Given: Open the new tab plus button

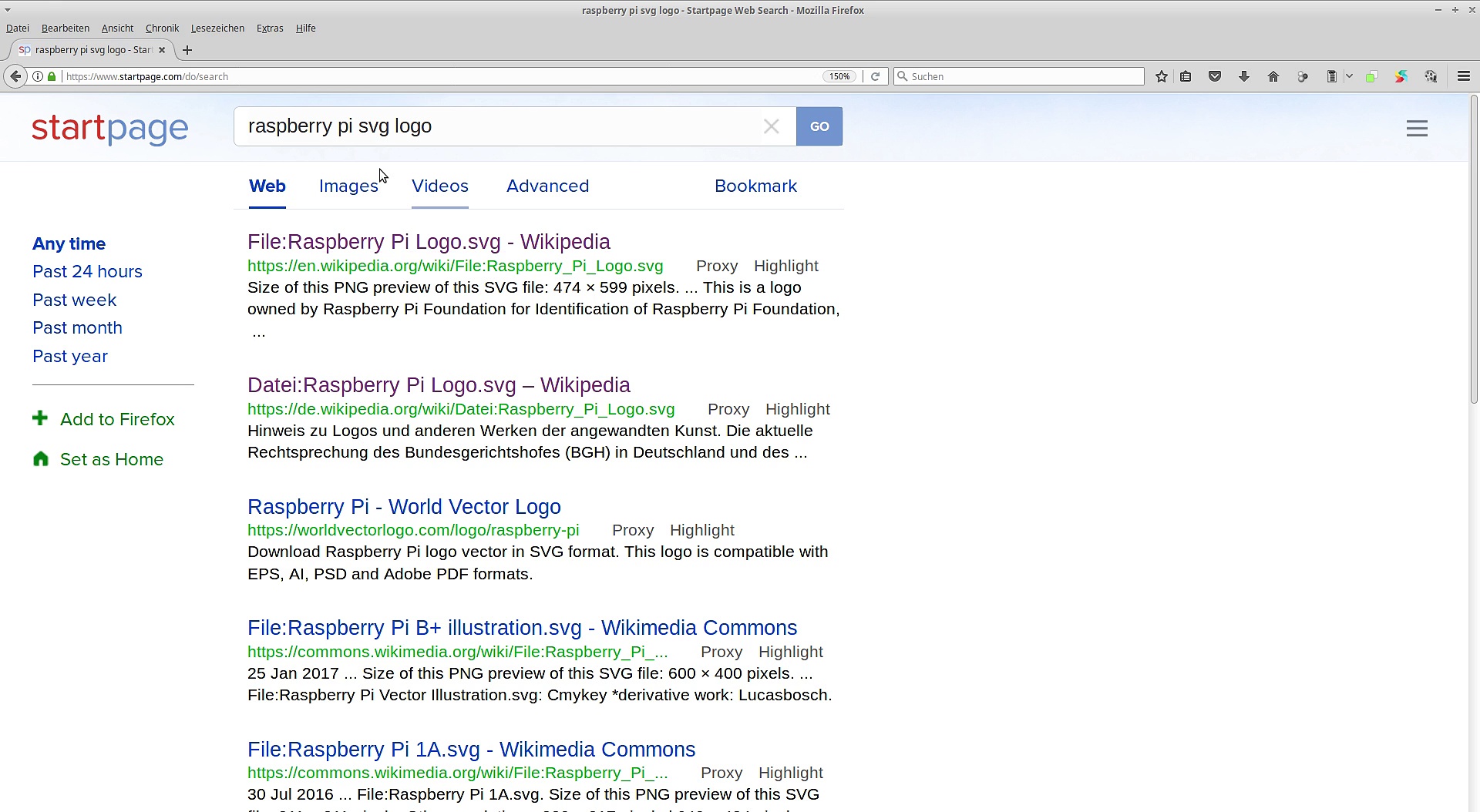Looking at the screenshot, I should (187, 50).
